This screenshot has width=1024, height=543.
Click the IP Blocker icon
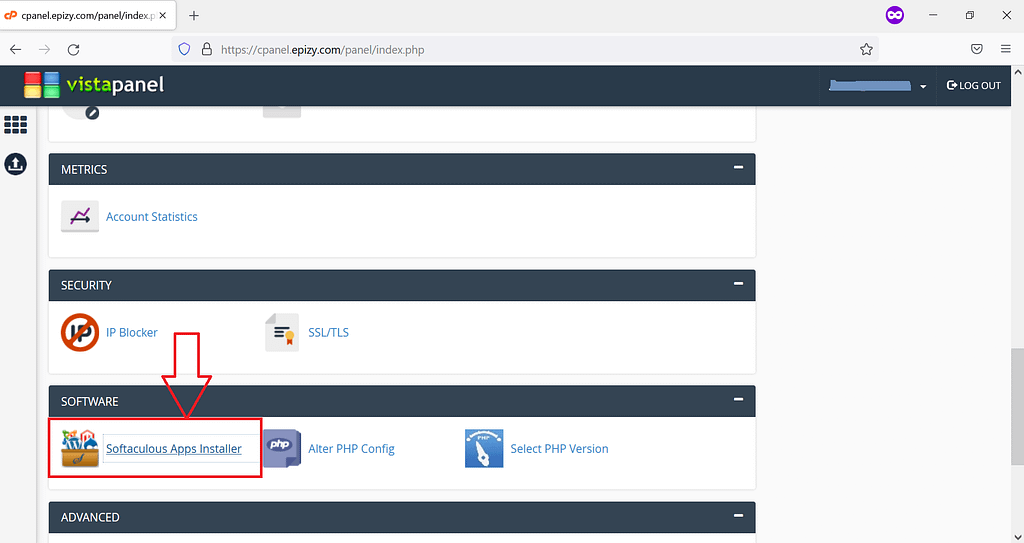click(80, 333)
